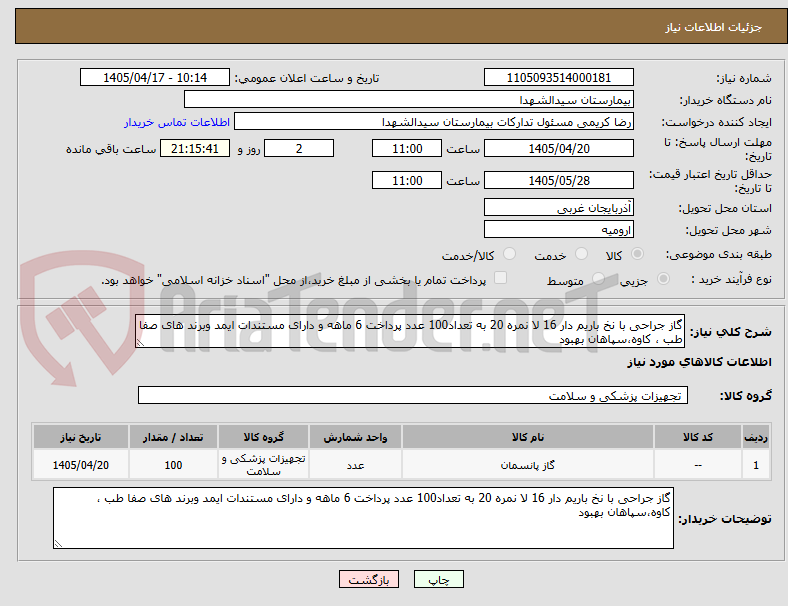The image size is (788, 606).
Task: Click the response deadline date 1405/04/20 field
Action: click(x=558, y=149)
